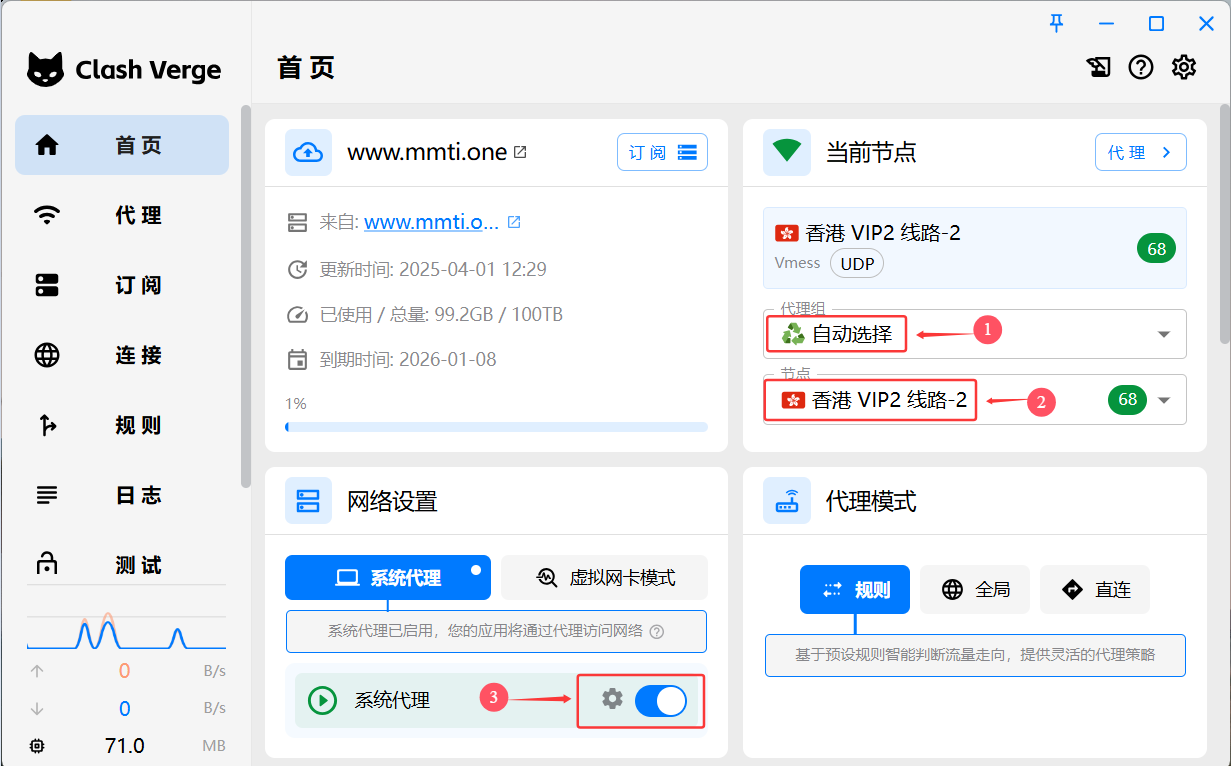Open the 节点 香港 VIP2 线路-2 dropdown
The image size is (1231, 766).
coord(1164,400)
